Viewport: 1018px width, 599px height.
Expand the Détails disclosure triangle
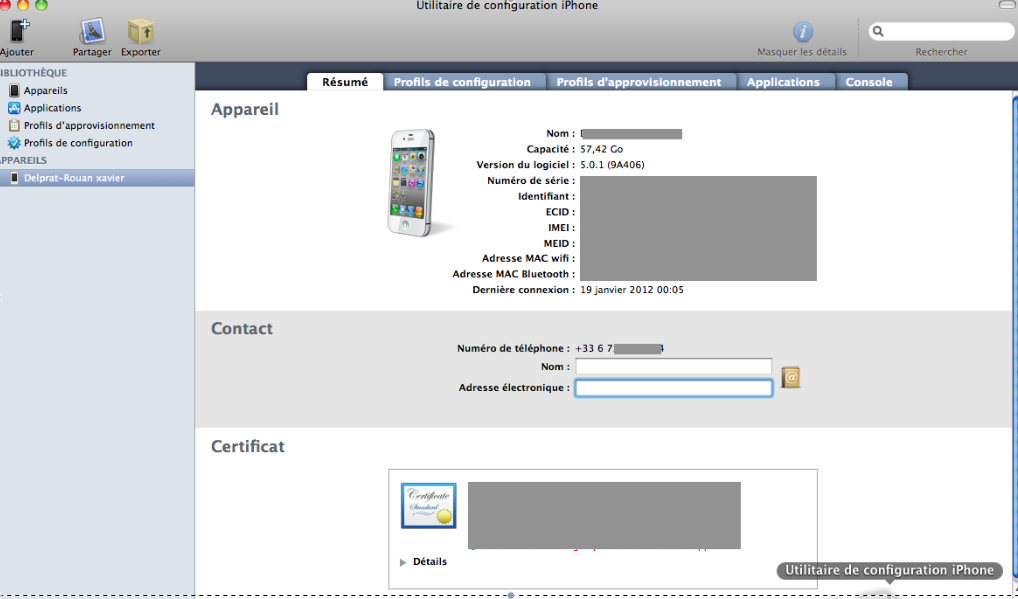(x=403, y=562)
